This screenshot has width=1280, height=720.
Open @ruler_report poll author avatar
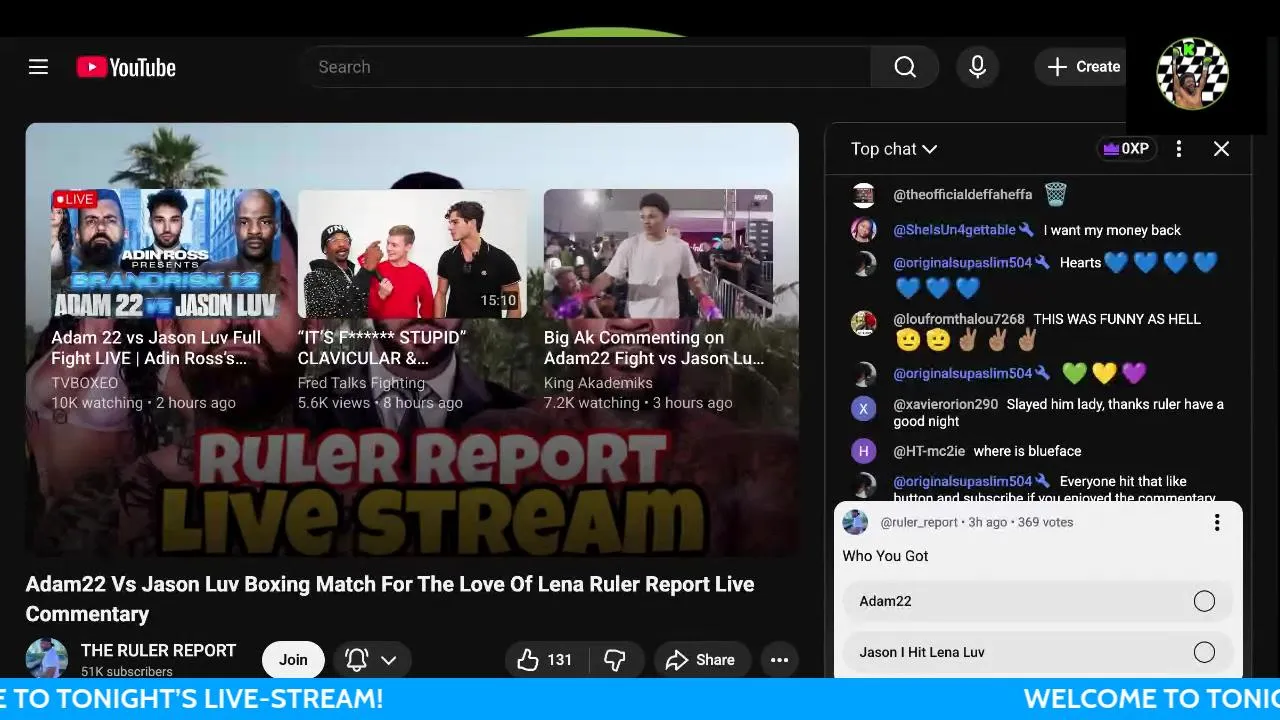coord(855,522)
